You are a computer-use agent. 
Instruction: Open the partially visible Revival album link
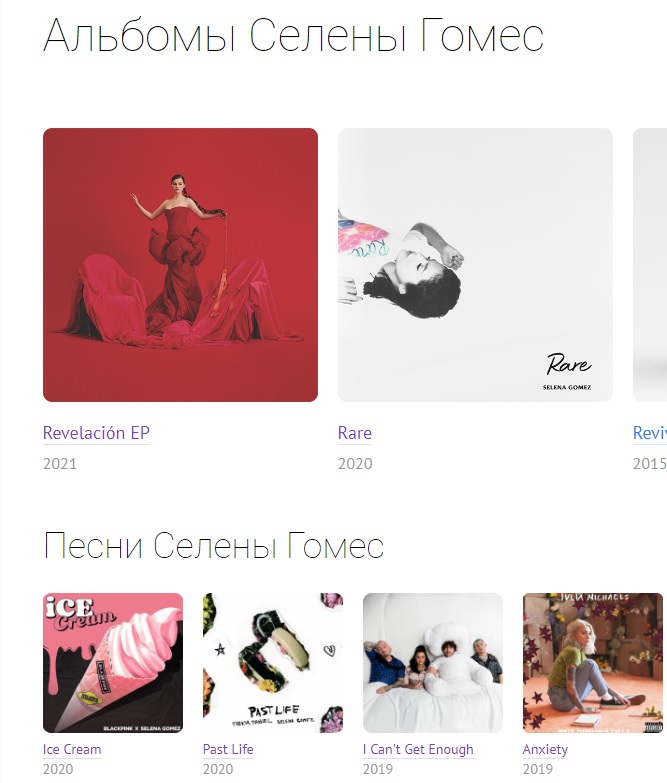click(650, 433)
